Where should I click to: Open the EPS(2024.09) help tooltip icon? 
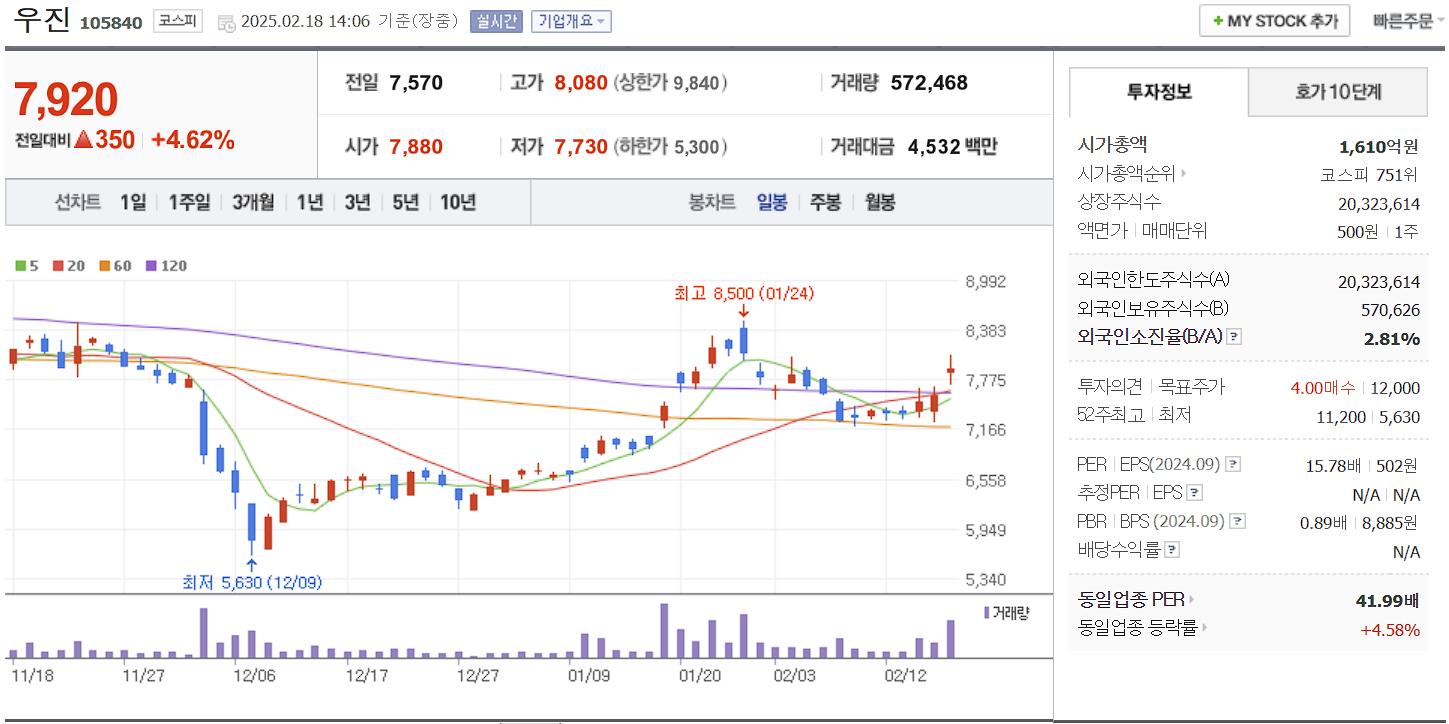(1232, 464)
